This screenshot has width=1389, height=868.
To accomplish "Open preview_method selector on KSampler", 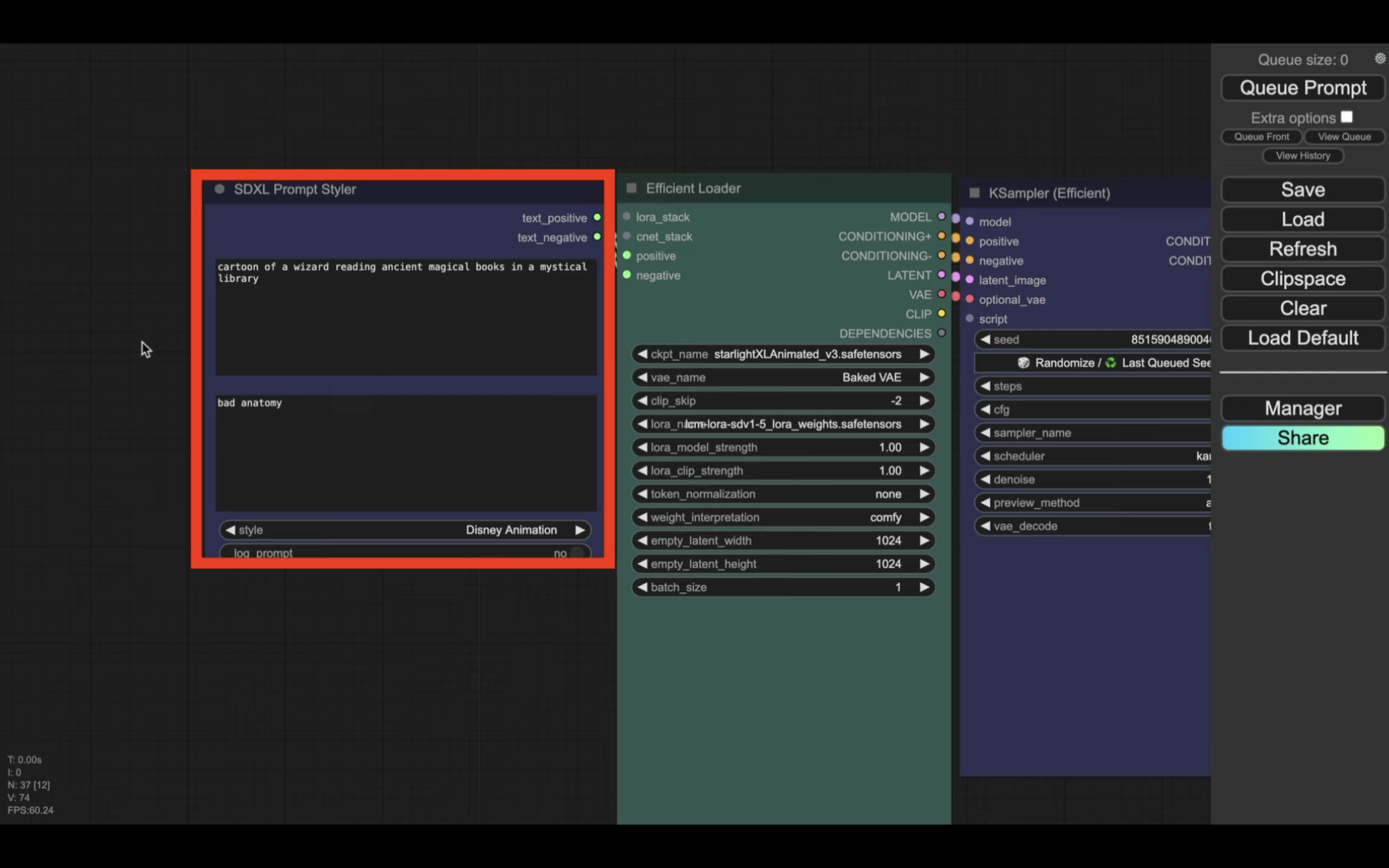I will (1093, 503).
